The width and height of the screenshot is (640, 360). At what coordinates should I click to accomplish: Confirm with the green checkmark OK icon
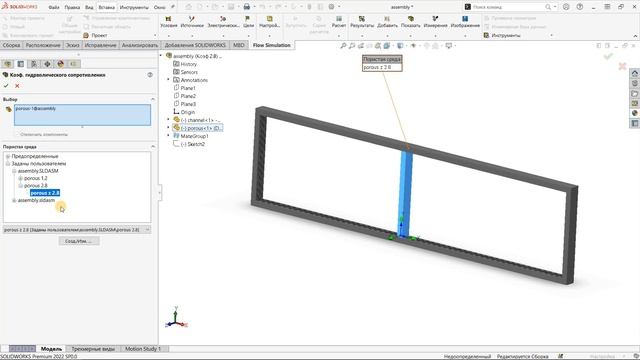point(6,86)
